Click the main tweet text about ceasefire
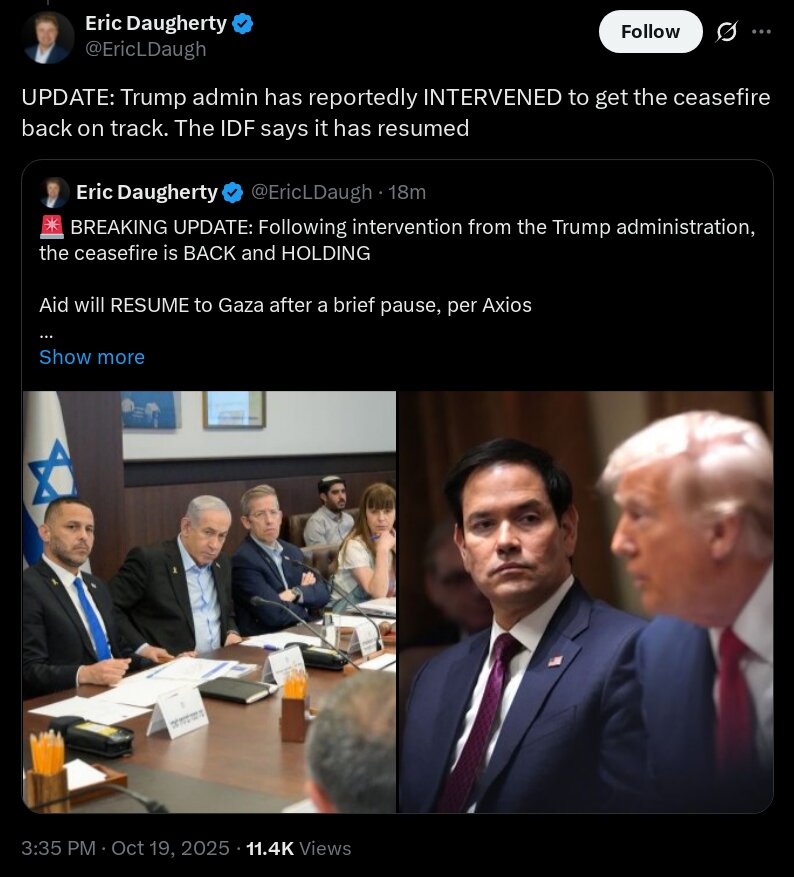794x877 pixels. pyautogui.click(x=396, y=112)
